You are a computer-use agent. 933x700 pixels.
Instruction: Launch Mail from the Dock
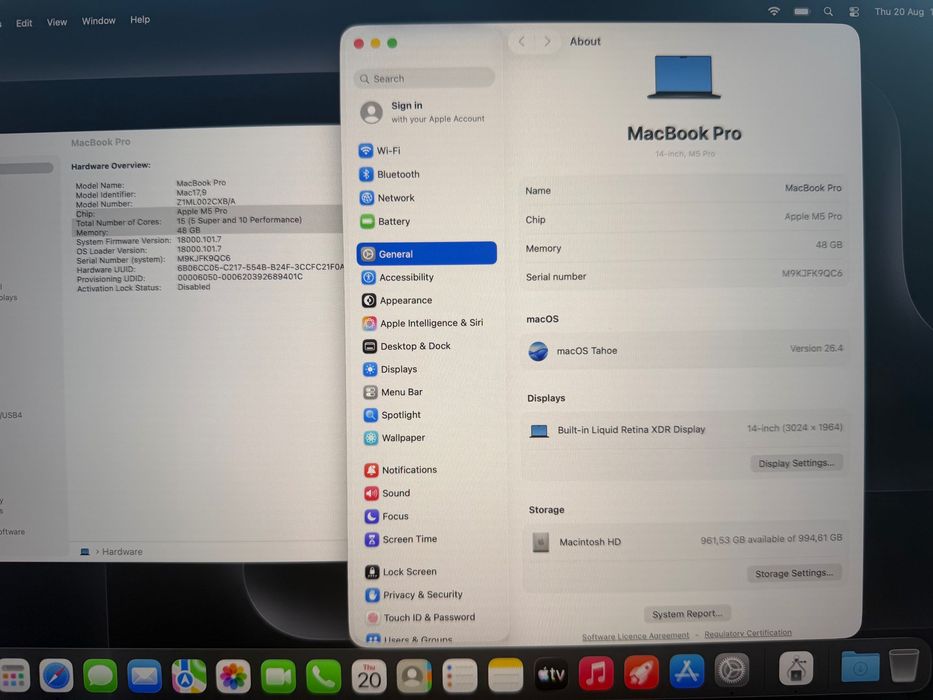point(145,676)
